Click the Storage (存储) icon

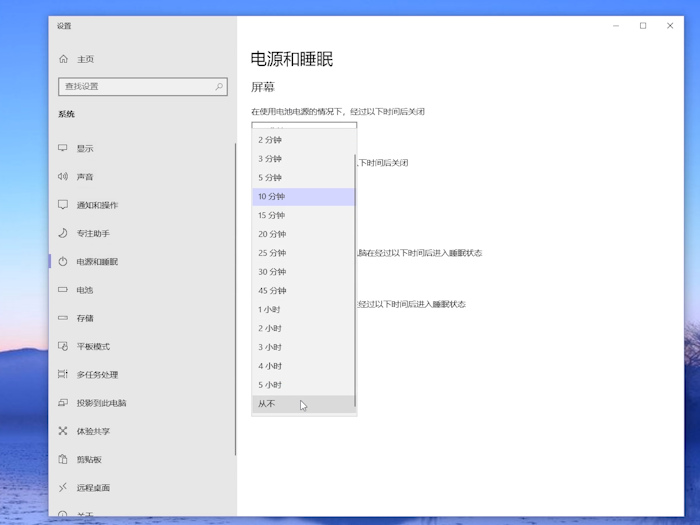pos(63,318)
